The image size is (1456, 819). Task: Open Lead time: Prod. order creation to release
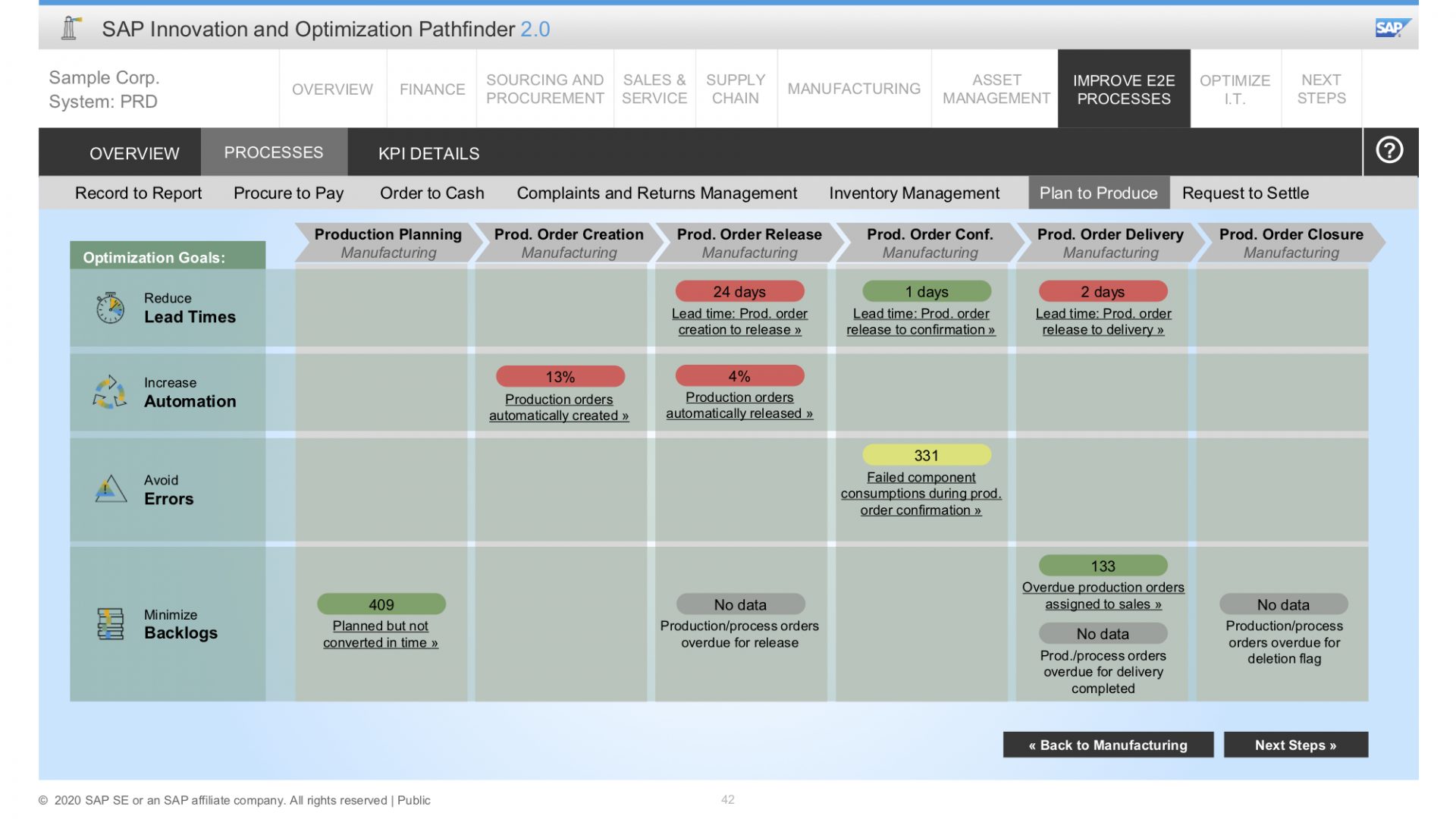739,321
